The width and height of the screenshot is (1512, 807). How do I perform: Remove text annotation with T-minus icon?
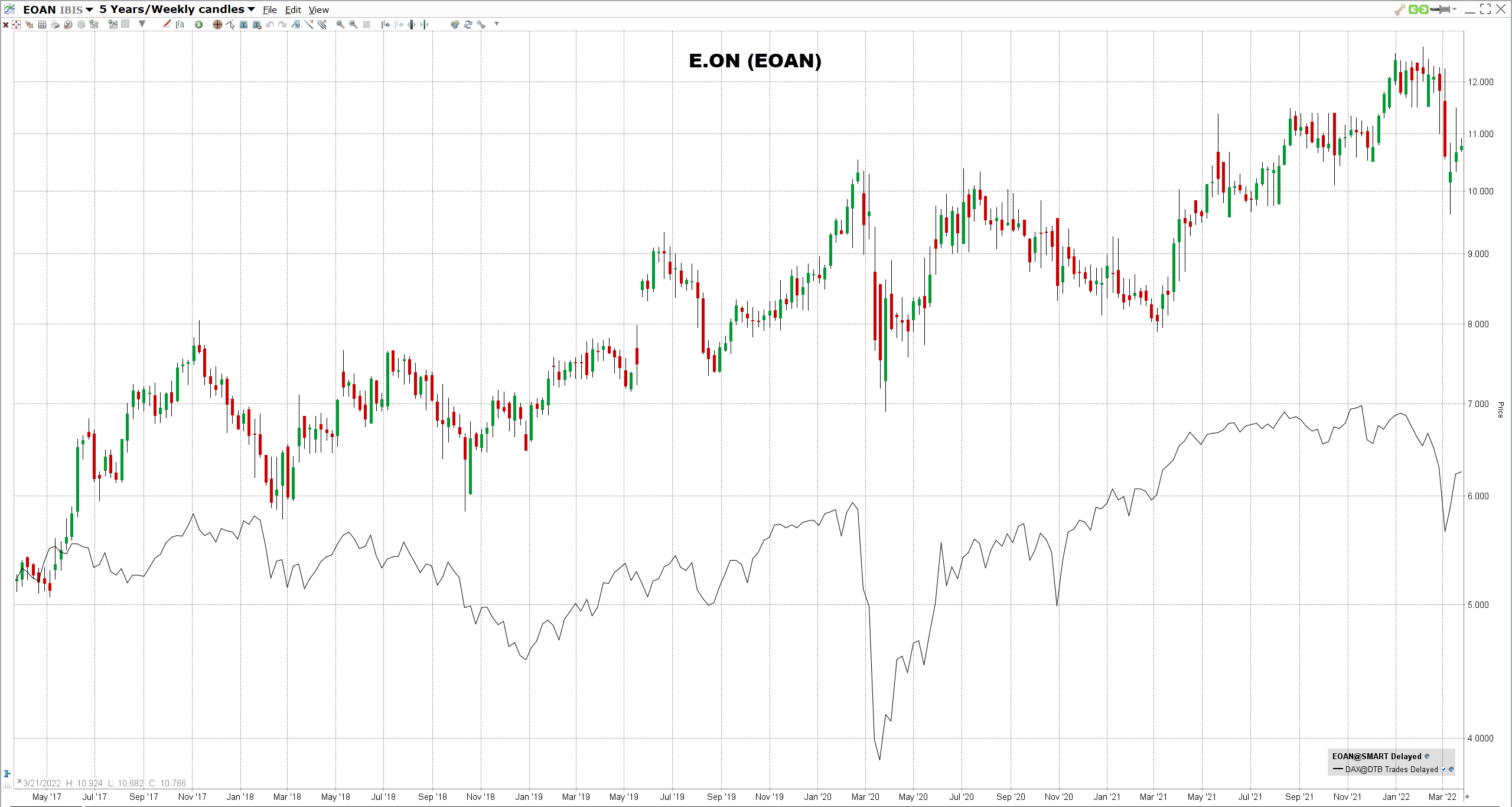(x=257, y=24)
